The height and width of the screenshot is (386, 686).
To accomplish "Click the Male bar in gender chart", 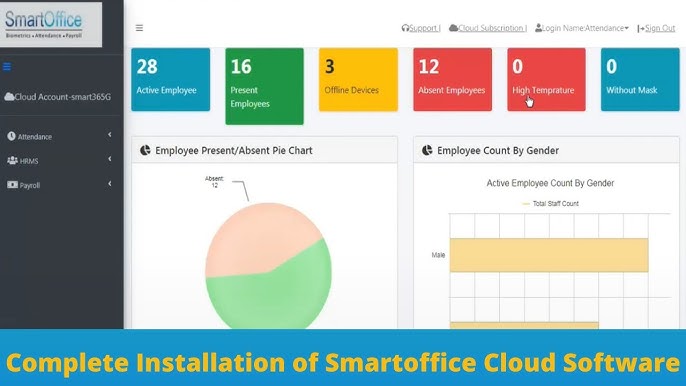I will click(x=549, y=255).
